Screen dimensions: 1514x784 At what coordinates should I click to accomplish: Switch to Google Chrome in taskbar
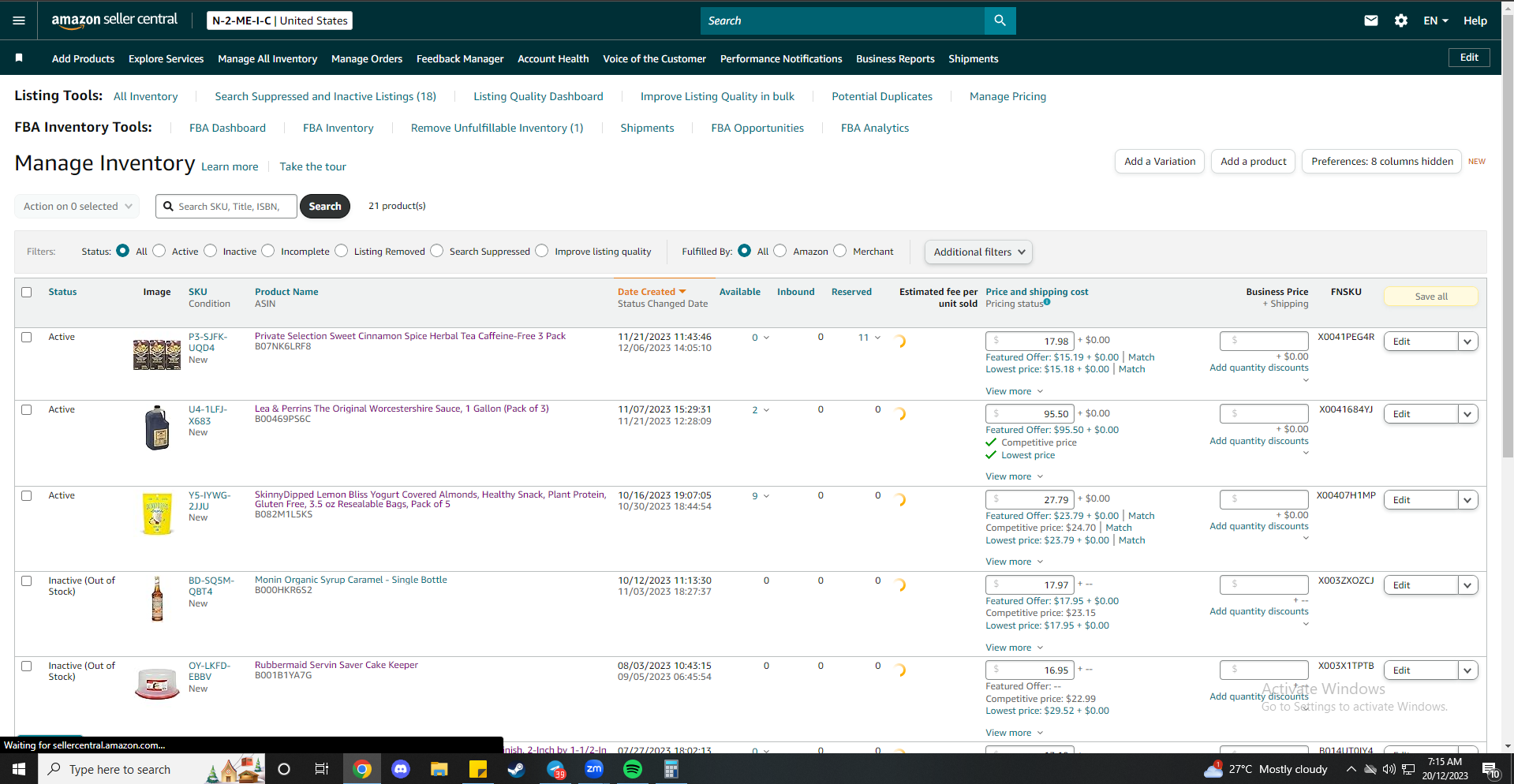point(362,769)
